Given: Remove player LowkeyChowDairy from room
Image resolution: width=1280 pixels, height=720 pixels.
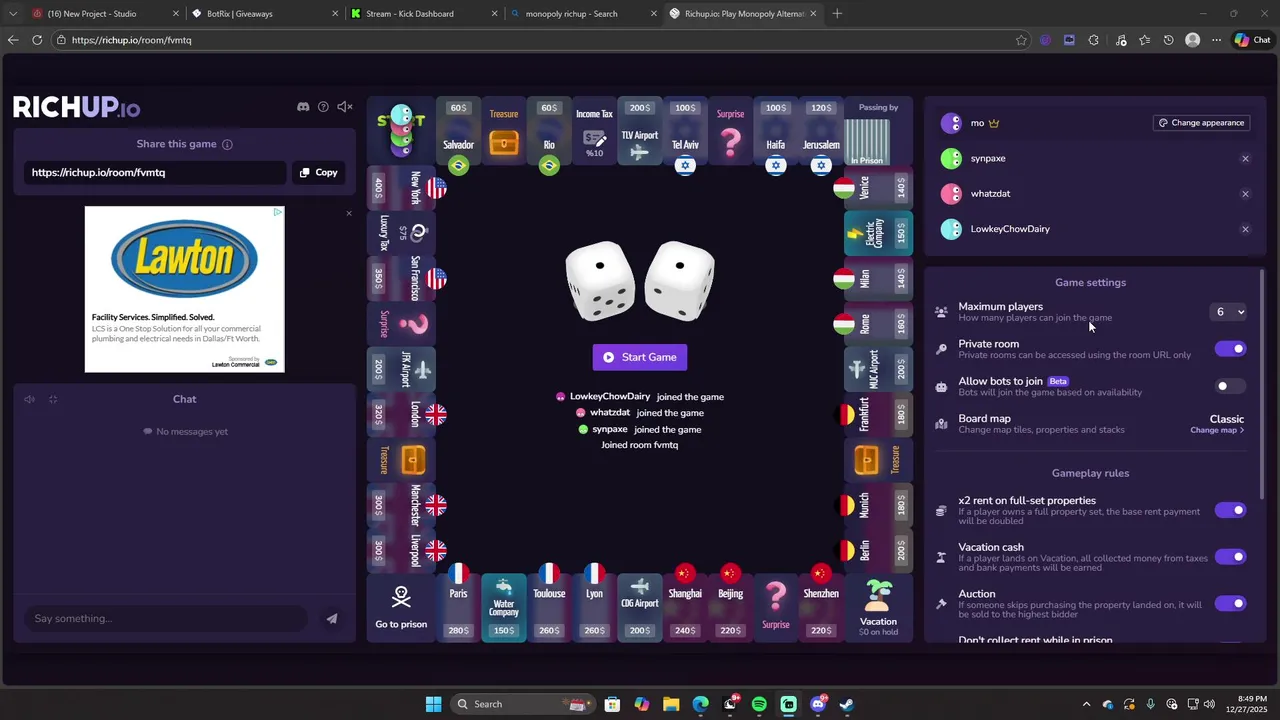Looking at the screenshot, I should point(1245,229).
